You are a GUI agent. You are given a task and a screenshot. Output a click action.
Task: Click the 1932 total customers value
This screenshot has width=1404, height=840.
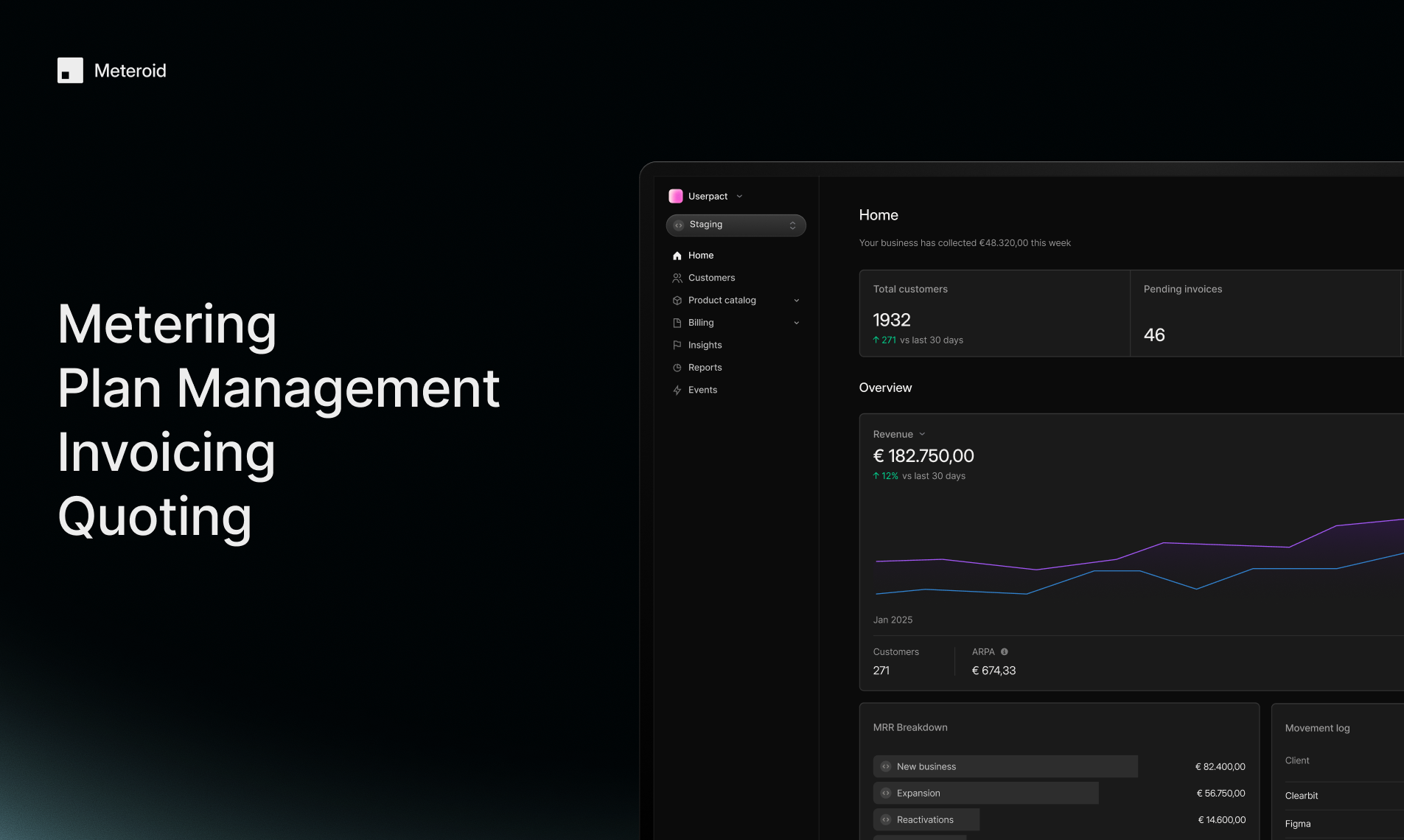coord(892,320)
